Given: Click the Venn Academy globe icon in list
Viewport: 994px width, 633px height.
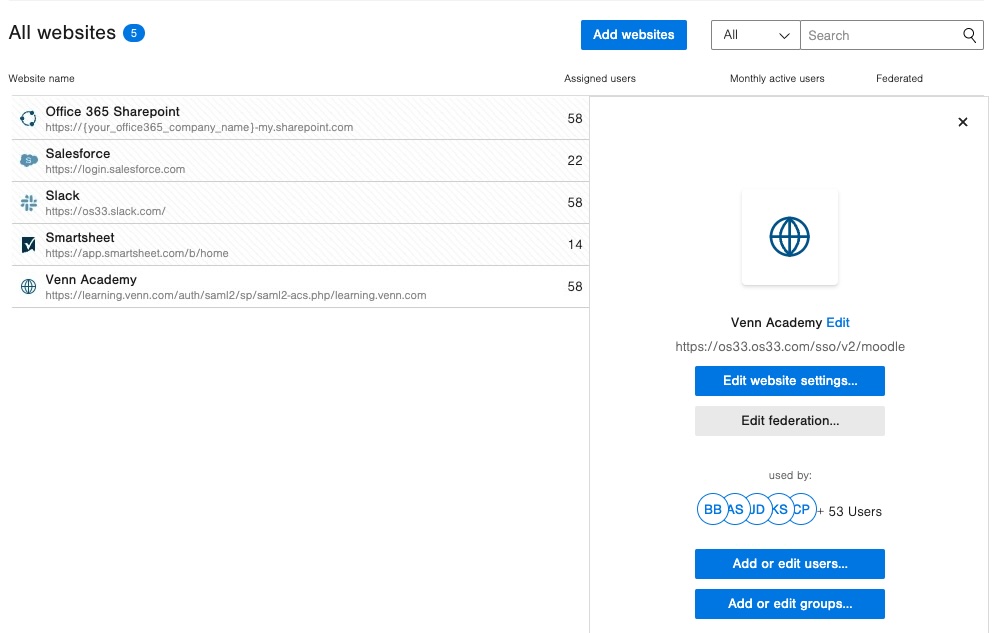Looking at the screenshot, I should click(x=29, y=286).
